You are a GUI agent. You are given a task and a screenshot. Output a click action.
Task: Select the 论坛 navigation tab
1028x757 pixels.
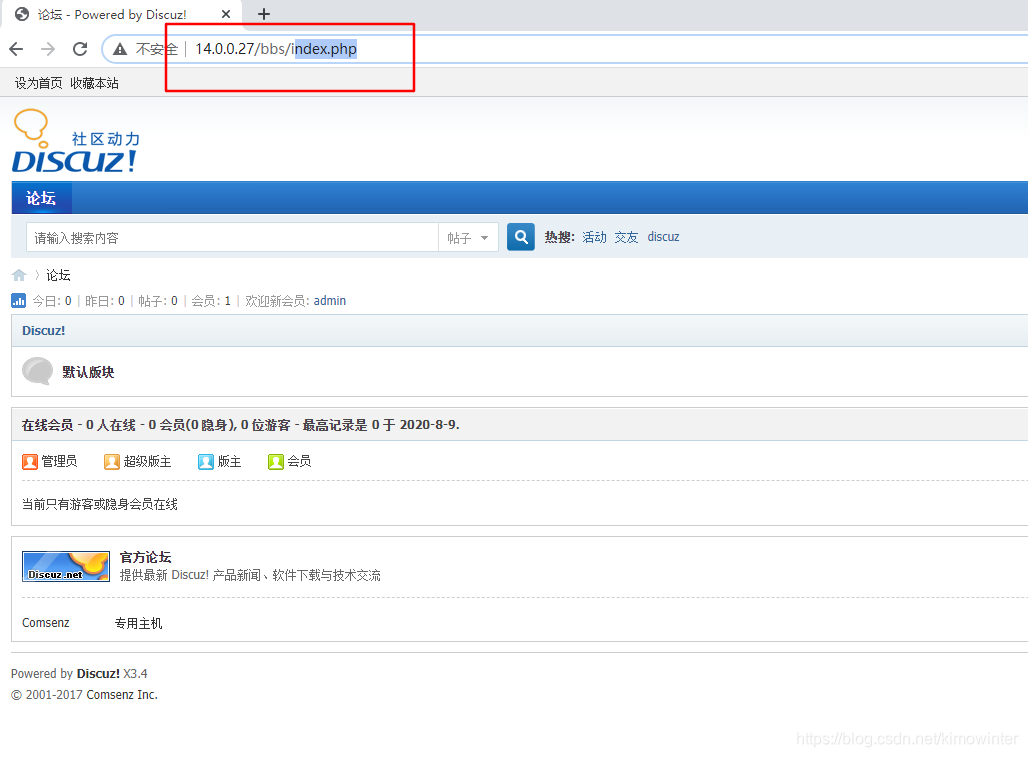click(x=41, y=198)
